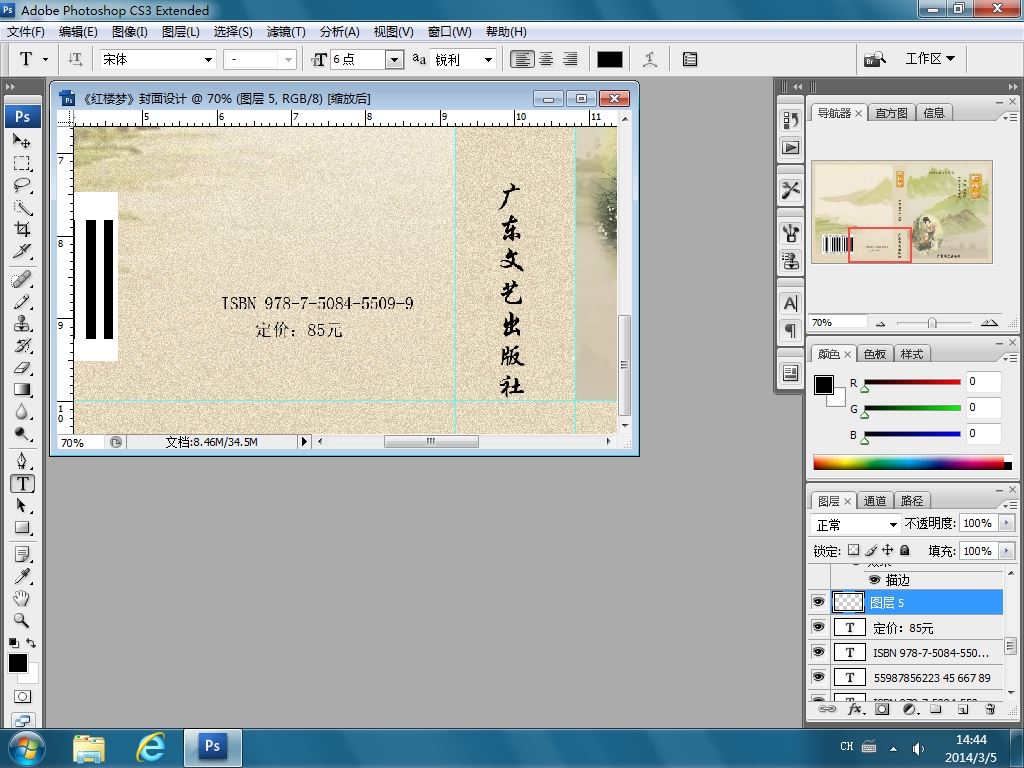Select the Clone Stamp tool

tap(22, 323)
